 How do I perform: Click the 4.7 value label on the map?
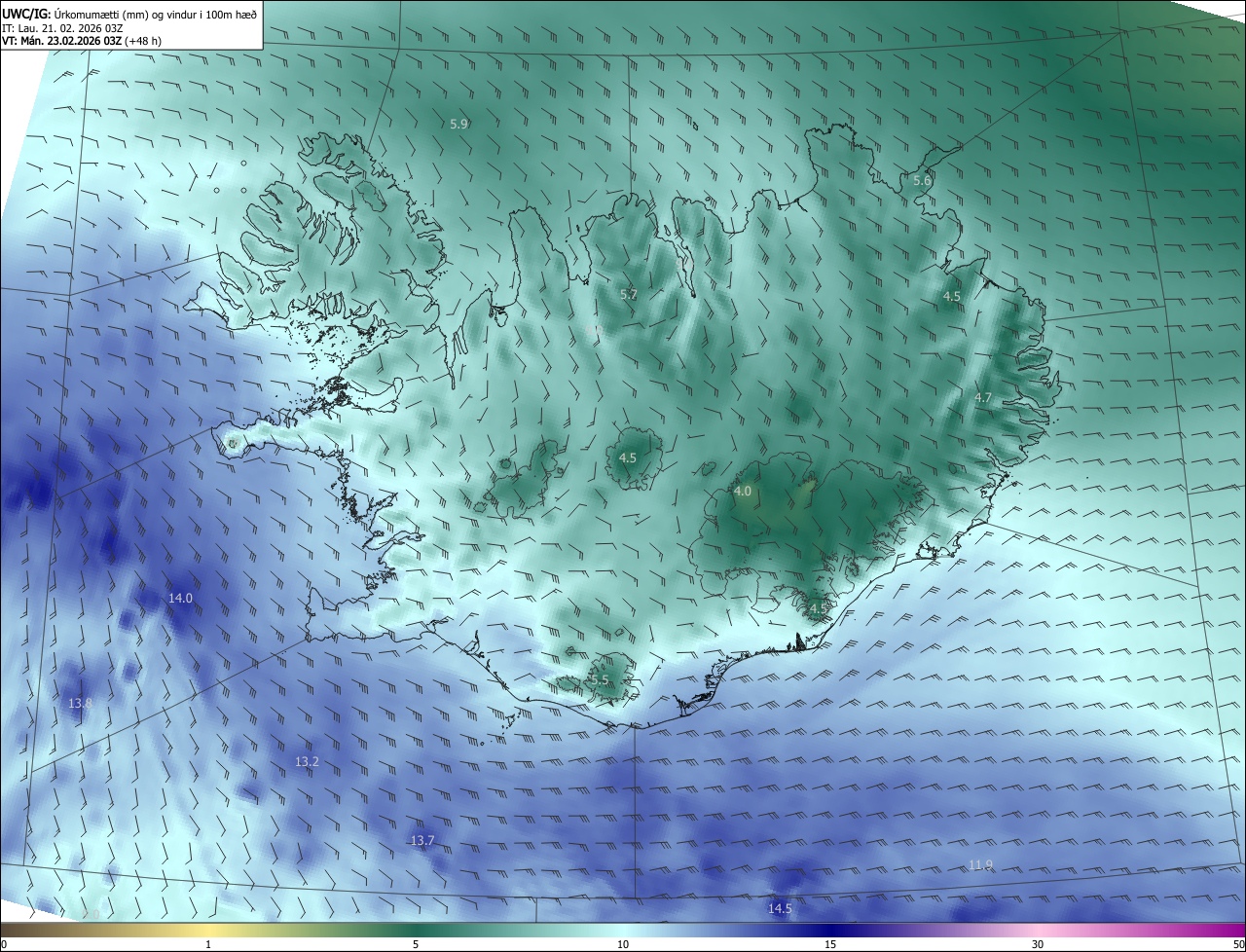coord(983,397)
